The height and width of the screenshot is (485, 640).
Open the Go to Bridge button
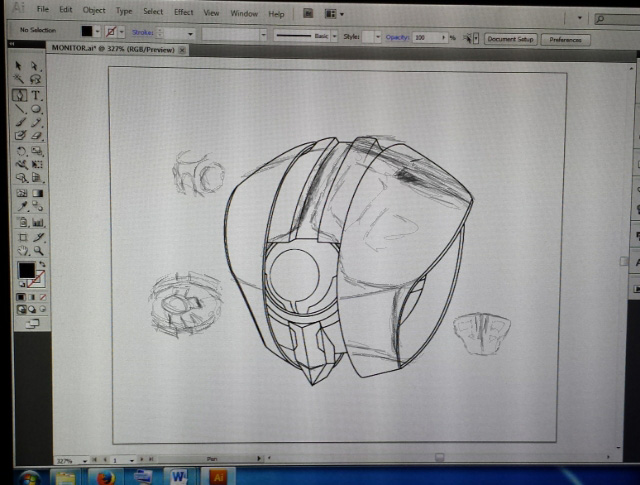[x=308, y=13]
